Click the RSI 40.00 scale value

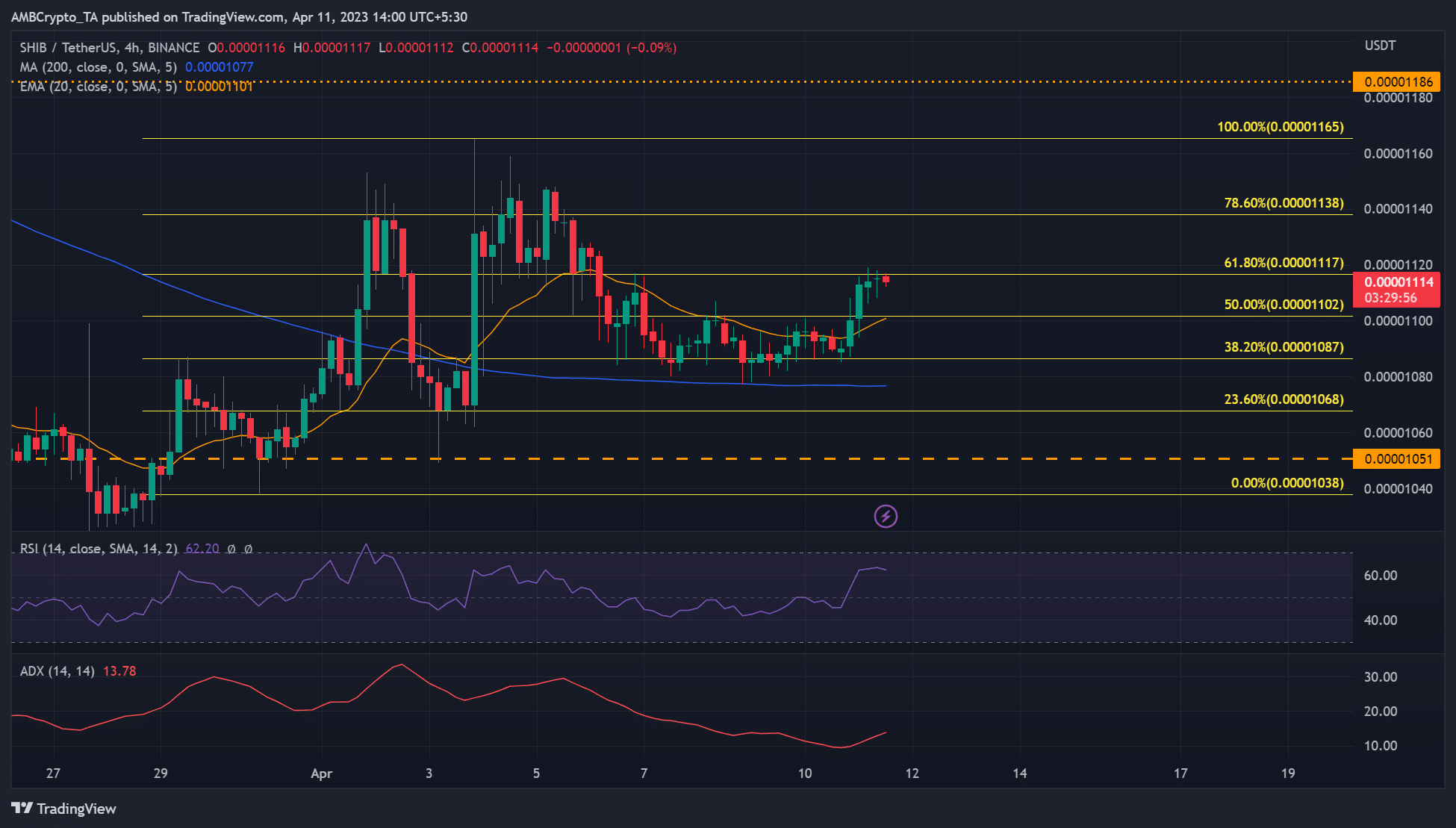pyautogui.click(x=1381, y=620)
